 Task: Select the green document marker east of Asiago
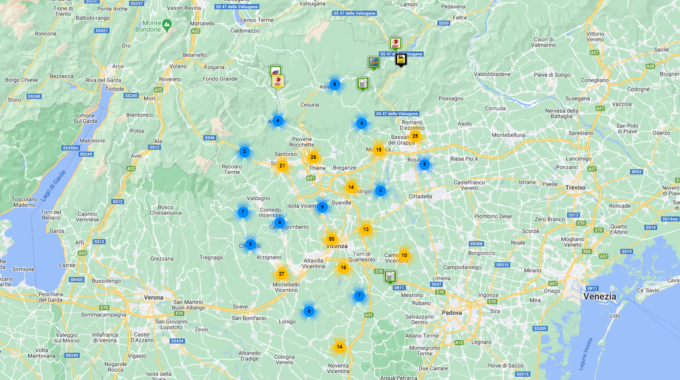pos(363,84)
